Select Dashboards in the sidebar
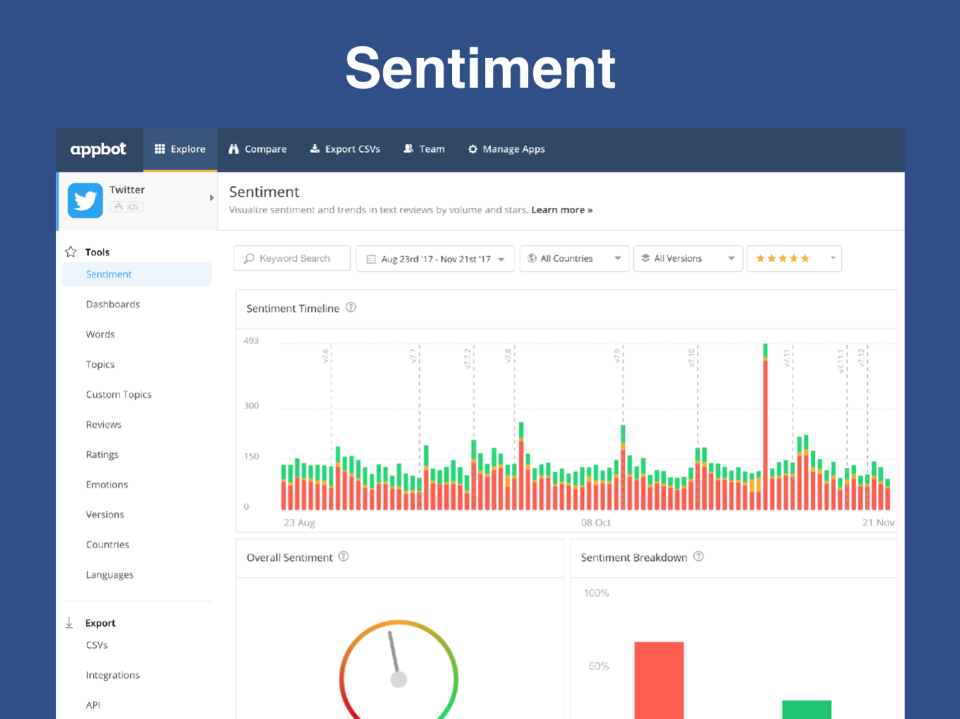 click(112, 304)
